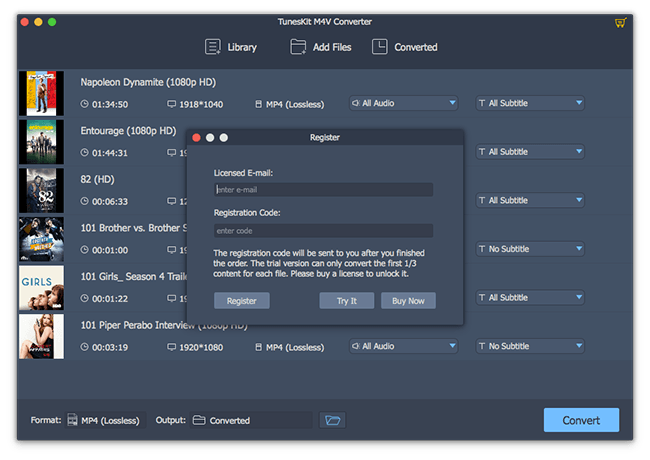Switch to the Converted tab label
The image size is (650, 460).
pos(416,47)
